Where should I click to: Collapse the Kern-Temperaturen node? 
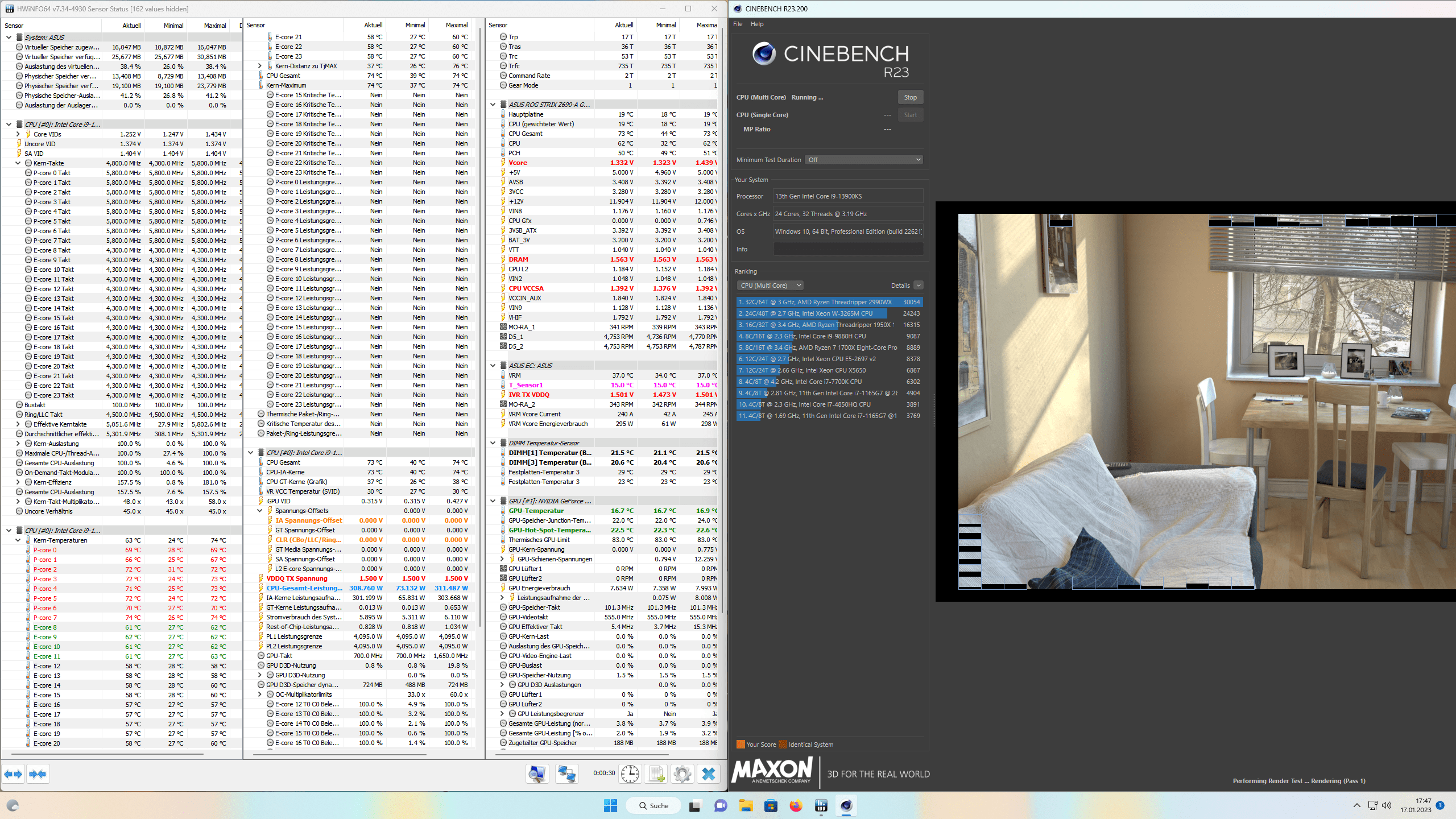coord(18,540)
